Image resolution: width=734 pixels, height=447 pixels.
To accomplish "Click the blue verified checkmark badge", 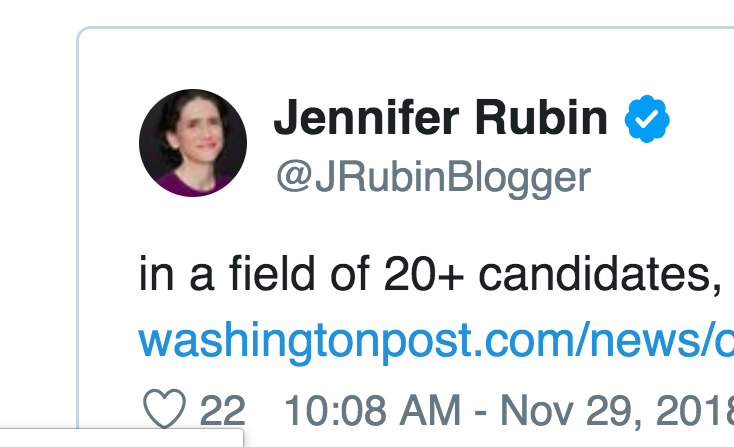I will coord(647,121).
